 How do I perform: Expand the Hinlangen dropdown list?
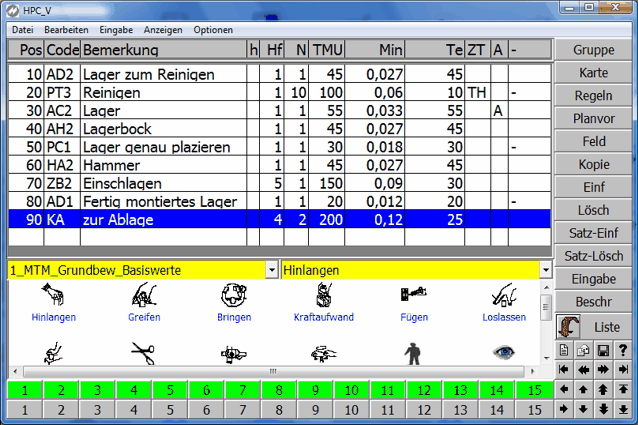[x=545, y=270]
